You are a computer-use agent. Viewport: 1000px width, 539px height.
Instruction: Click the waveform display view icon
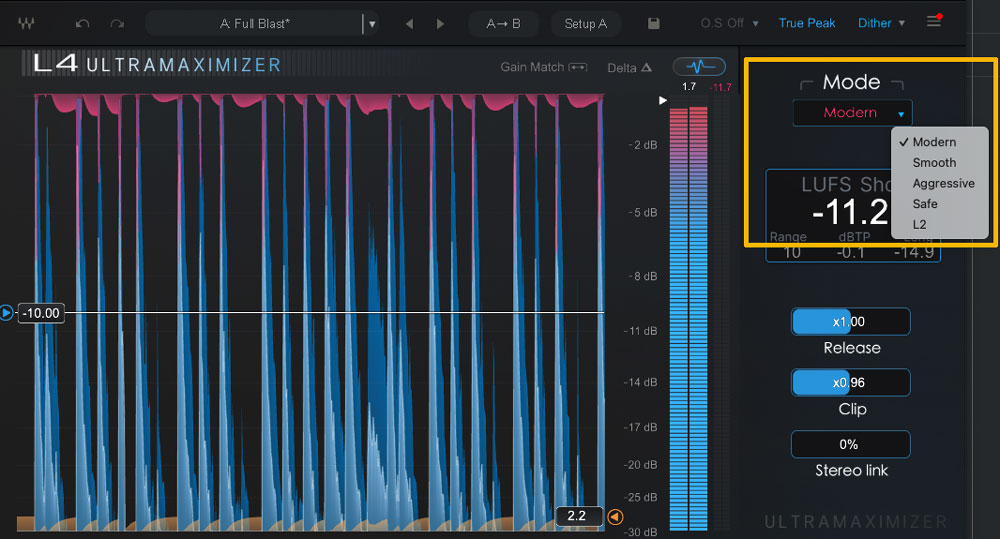(x=699, y=67)
